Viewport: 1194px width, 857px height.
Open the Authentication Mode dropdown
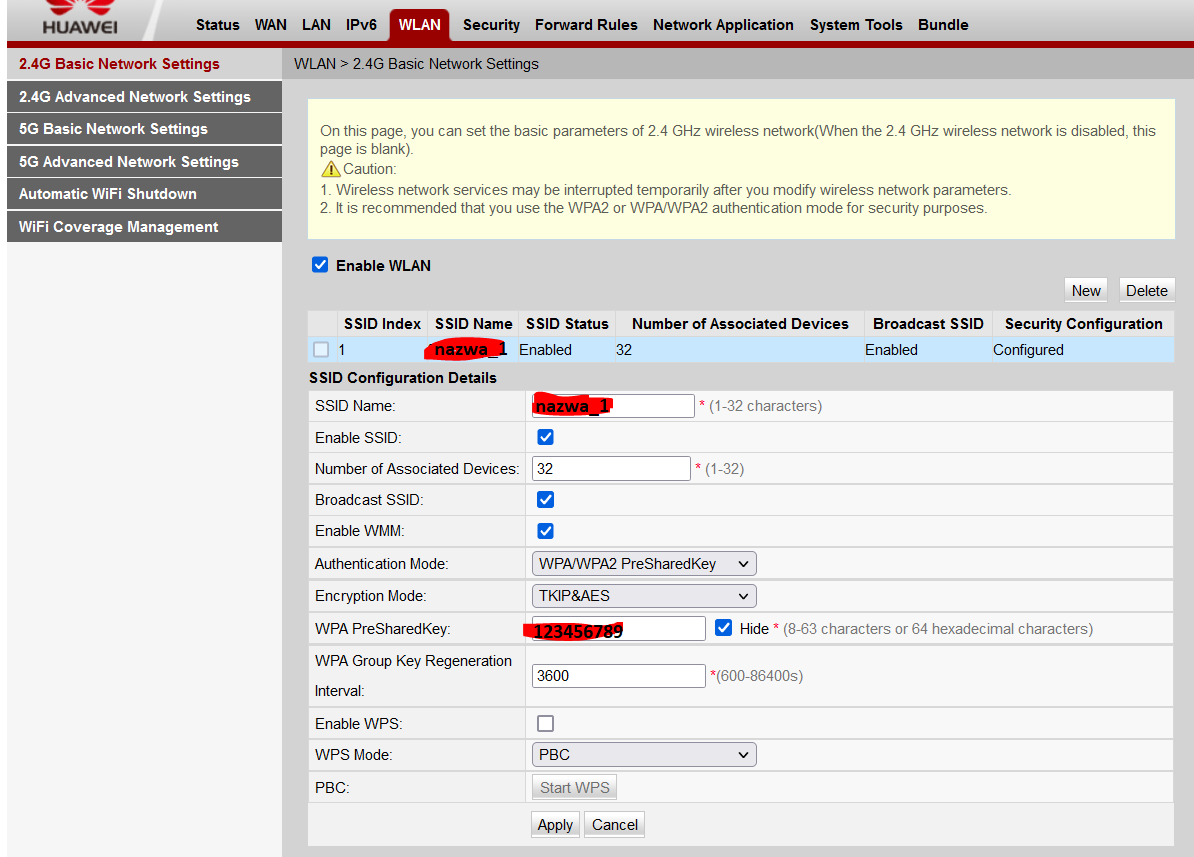643,563
